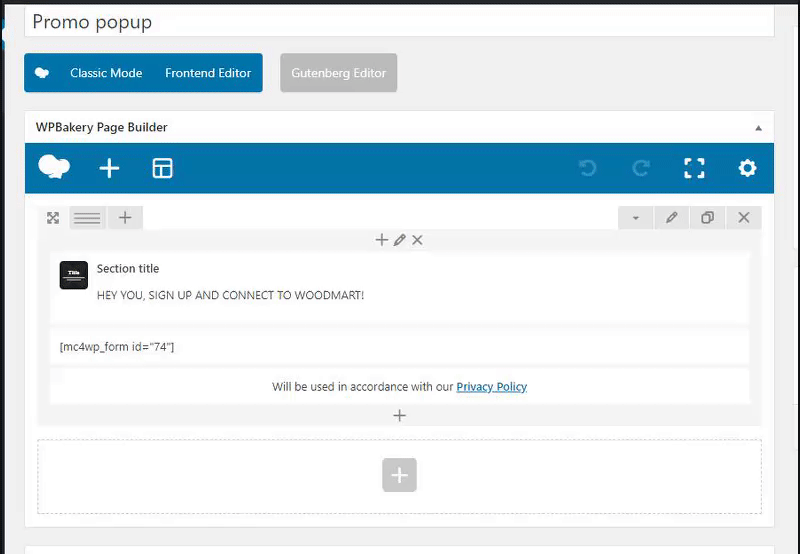800x554 pixels.
Task: Change row layout with lines icon
Action: [87, 218]
